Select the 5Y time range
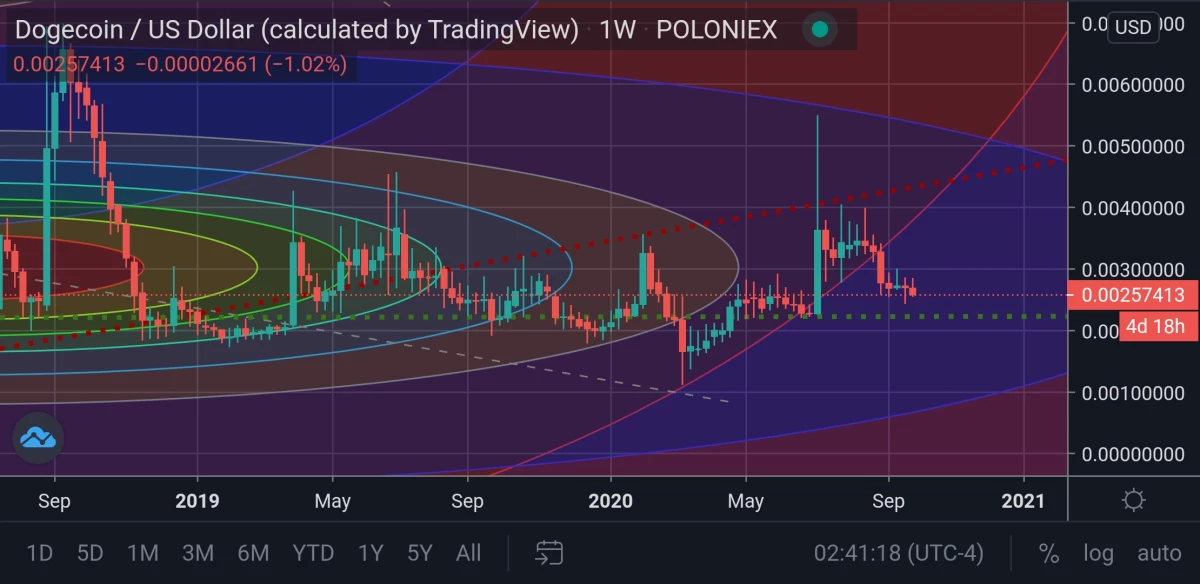The height and width of the screenshot is (584, 1200). 419,552
